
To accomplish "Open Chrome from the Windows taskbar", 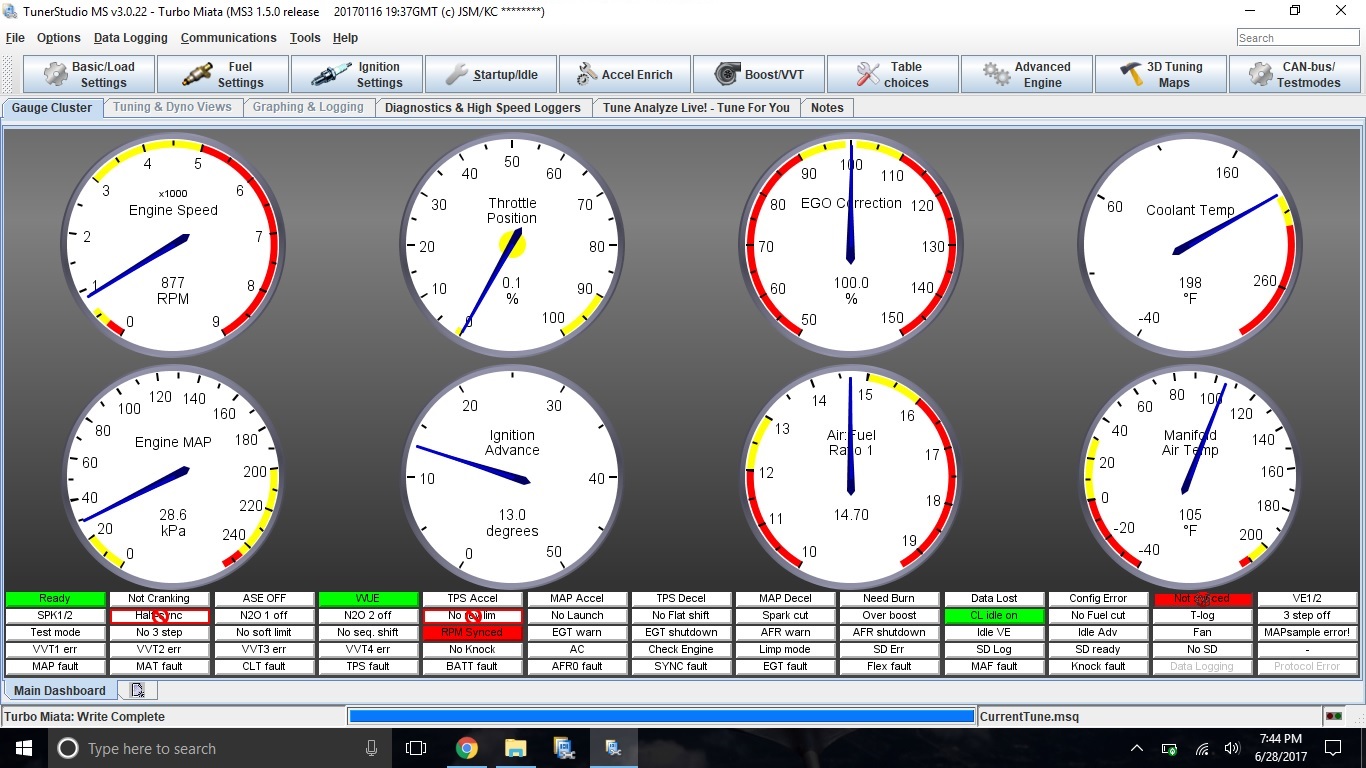I will pyautogui.click(x=466, y=748).
